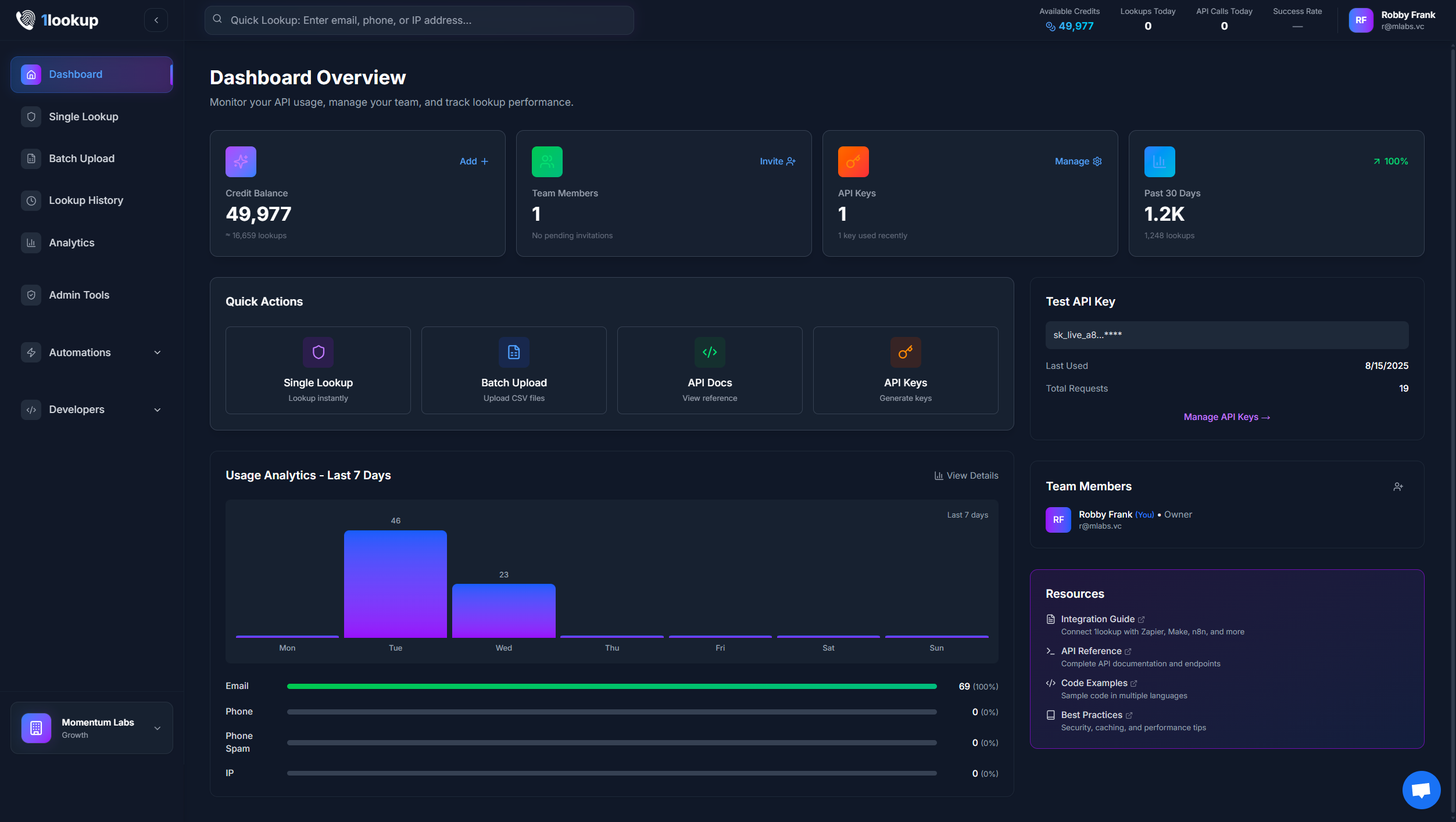
Task: Collapse the sidebar with the chevron button
Action: 156,20
